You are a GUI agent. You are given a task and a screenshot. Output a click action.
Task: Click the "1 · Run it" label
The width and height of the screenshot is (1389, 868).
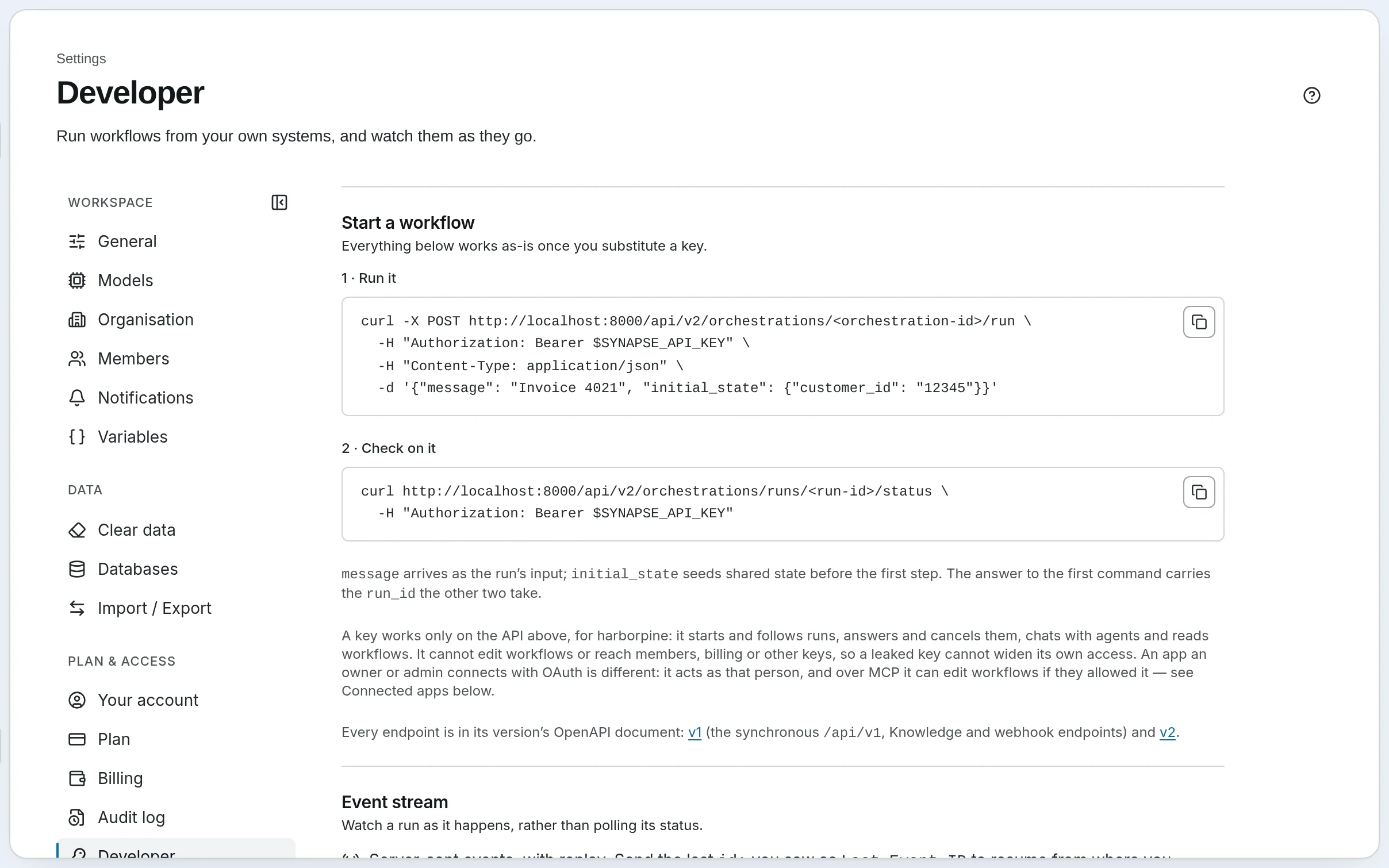pyautogui.click(x=369, y=278)
